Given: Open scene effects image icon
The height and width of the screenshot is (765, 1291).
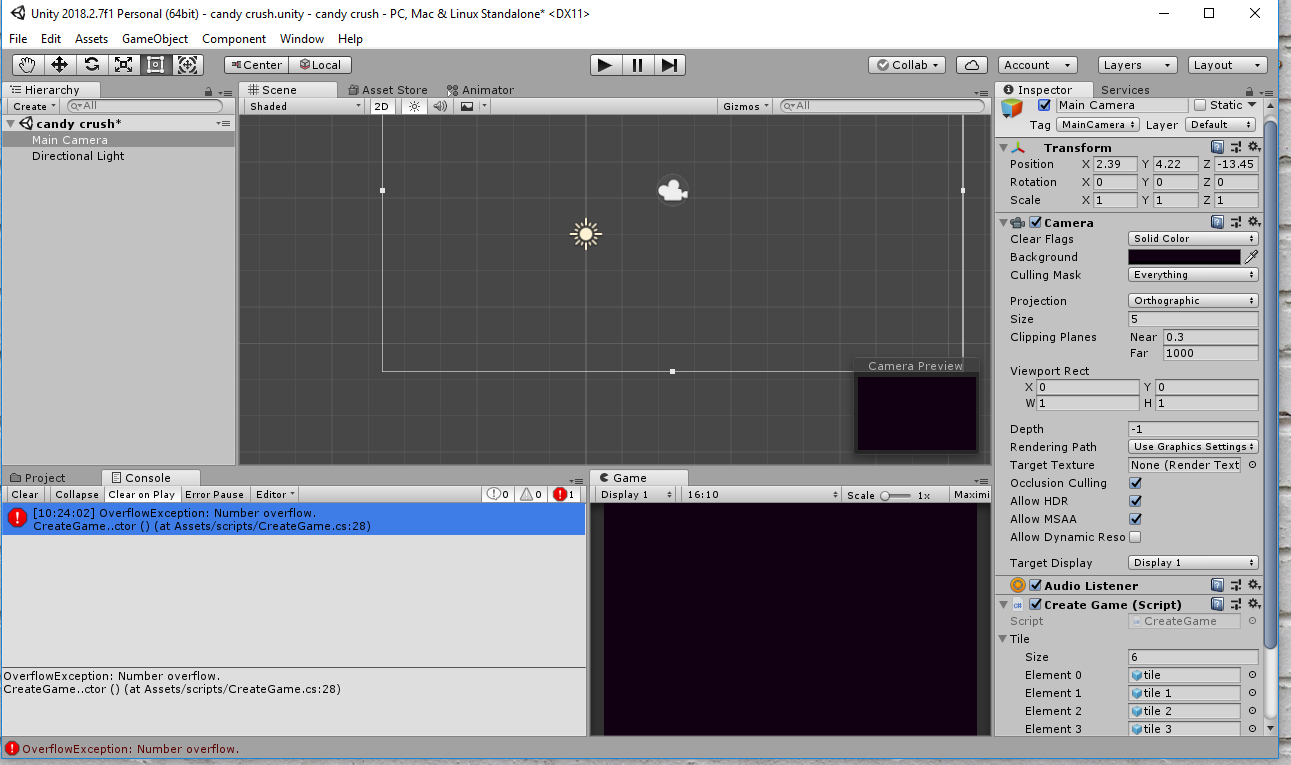Looking at the screenshot, I should [466, 106].
